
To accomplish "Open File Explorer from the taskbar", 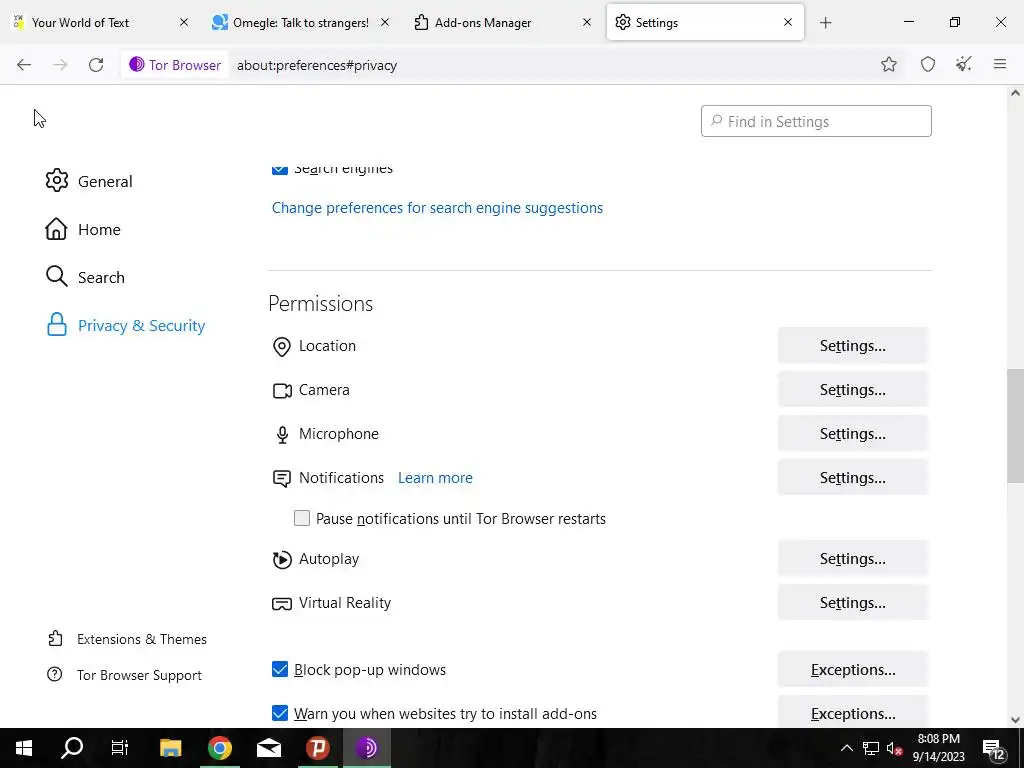I will [x=170, y=748].
